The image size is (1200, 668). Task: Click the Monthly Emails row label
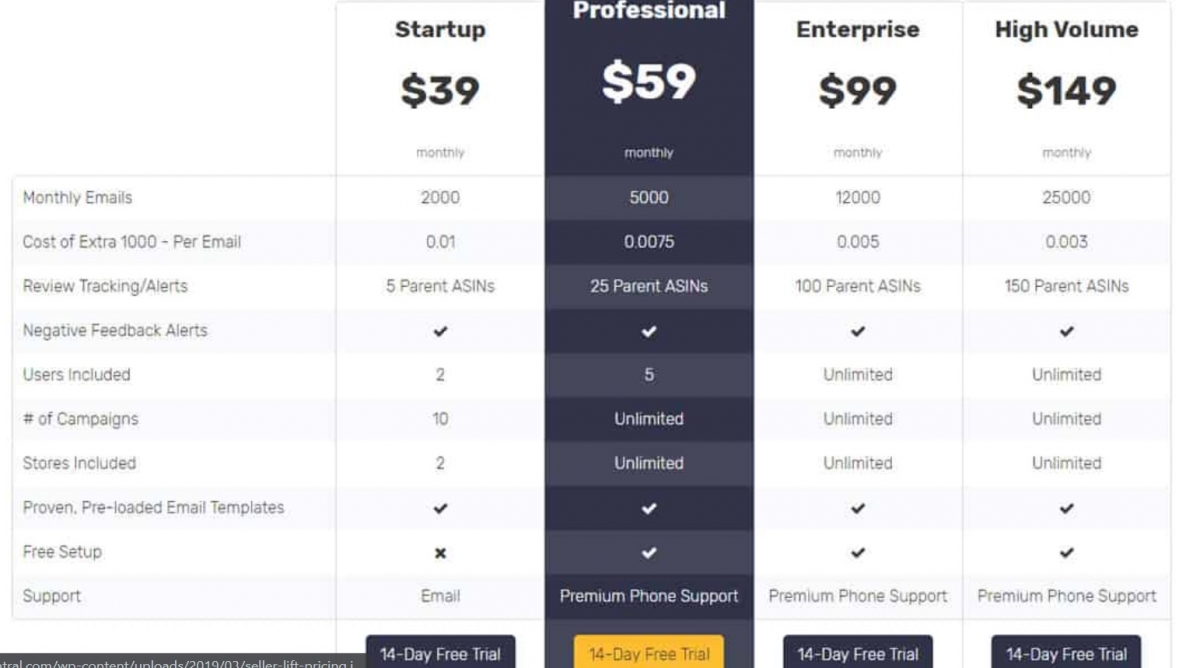(x=77, y=198)
